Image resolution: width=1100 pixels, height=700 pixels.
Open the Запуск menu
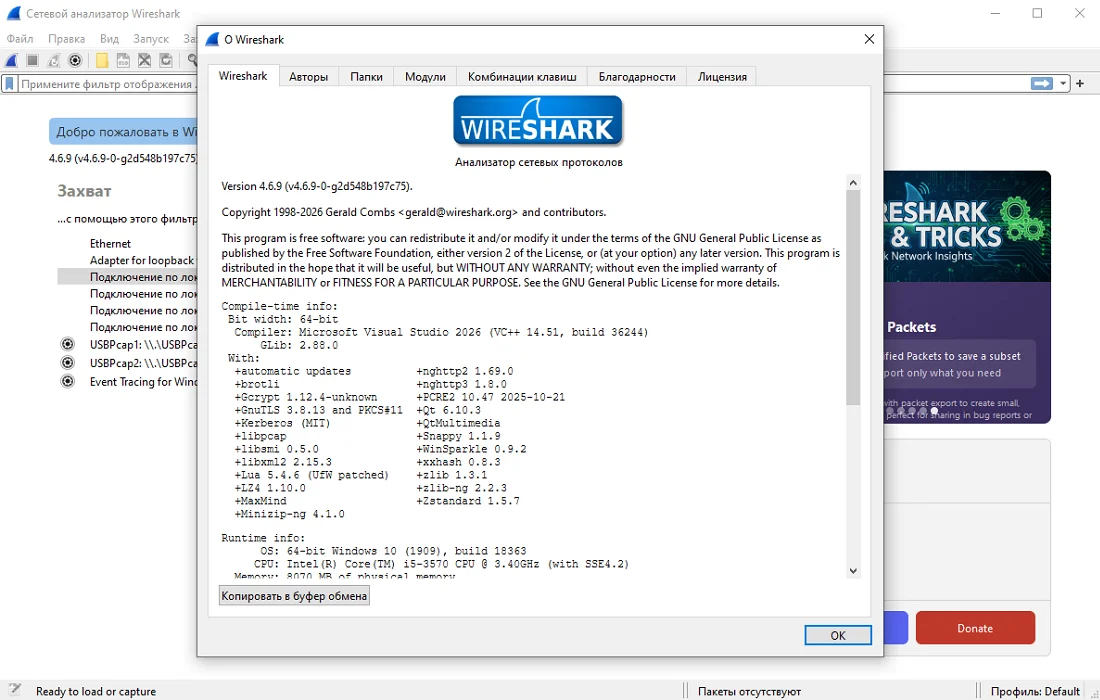click(151, 39)
